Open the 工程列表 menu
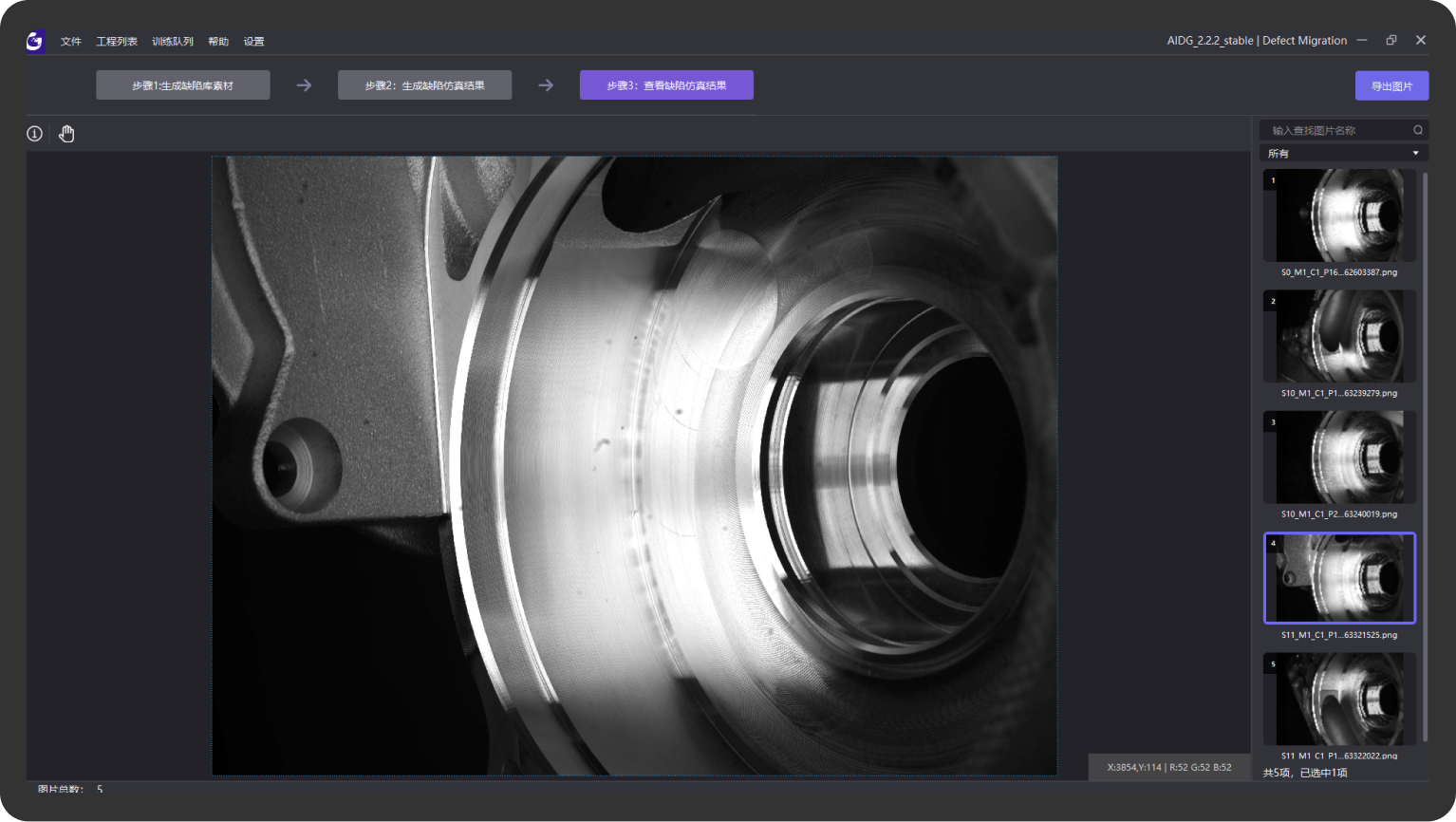This screenshot has width=1456, height=822. tap(117, 42)
